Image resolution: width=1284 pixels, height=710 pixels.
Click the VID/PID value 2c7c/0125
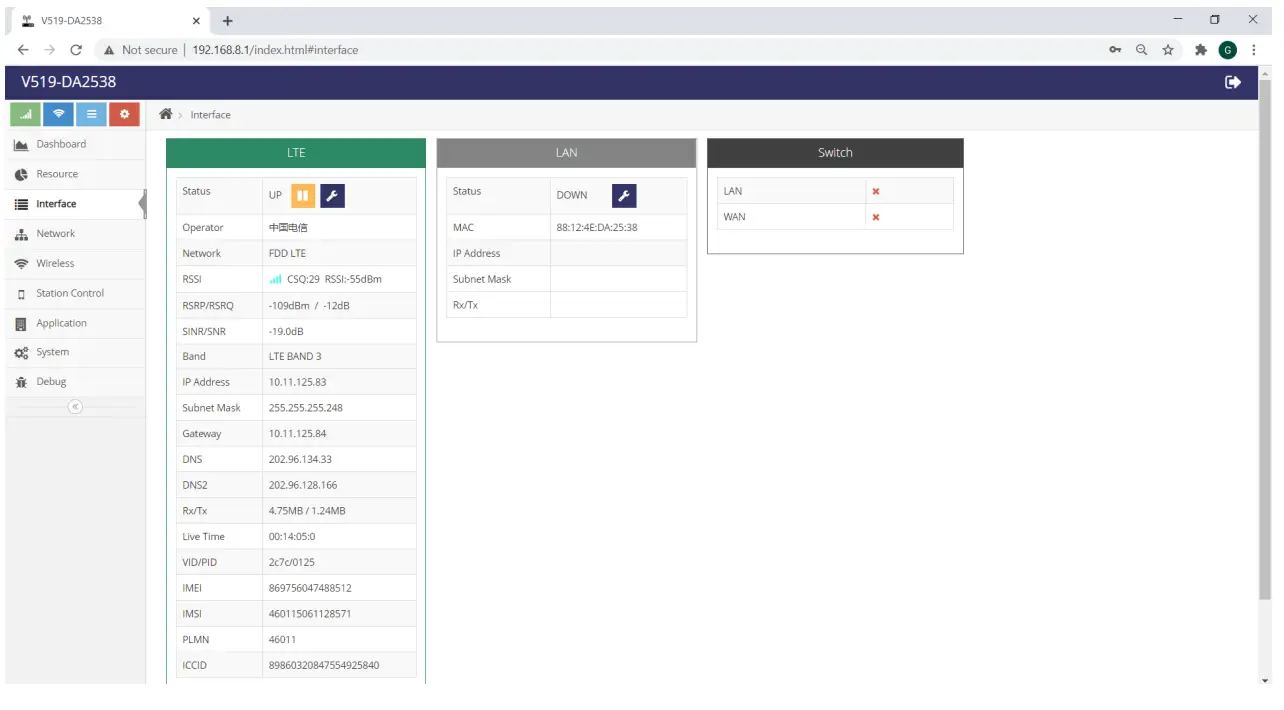tap(292, 562)
